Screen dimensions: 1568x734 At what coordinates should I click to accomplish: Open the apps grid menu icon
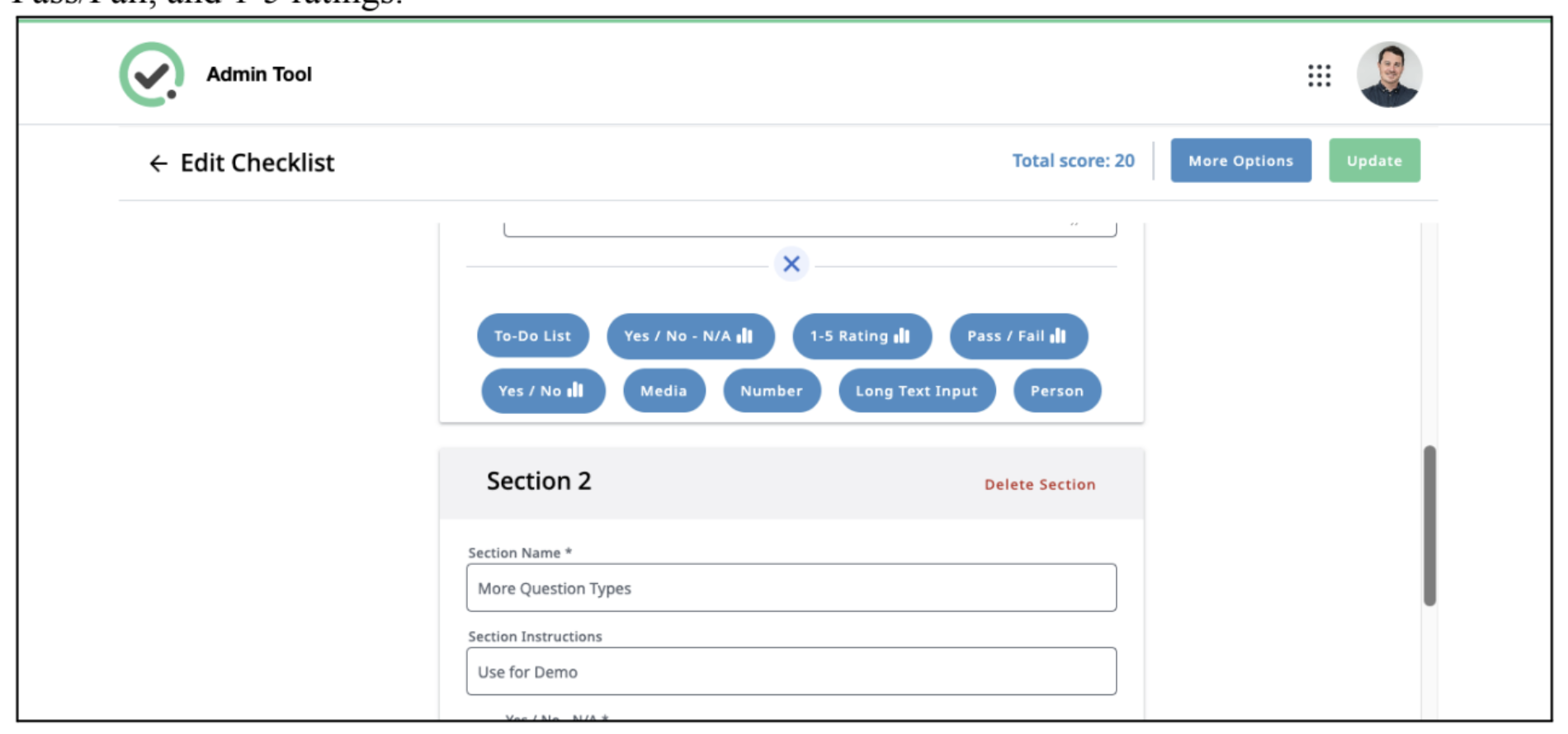click(1319, 75)
